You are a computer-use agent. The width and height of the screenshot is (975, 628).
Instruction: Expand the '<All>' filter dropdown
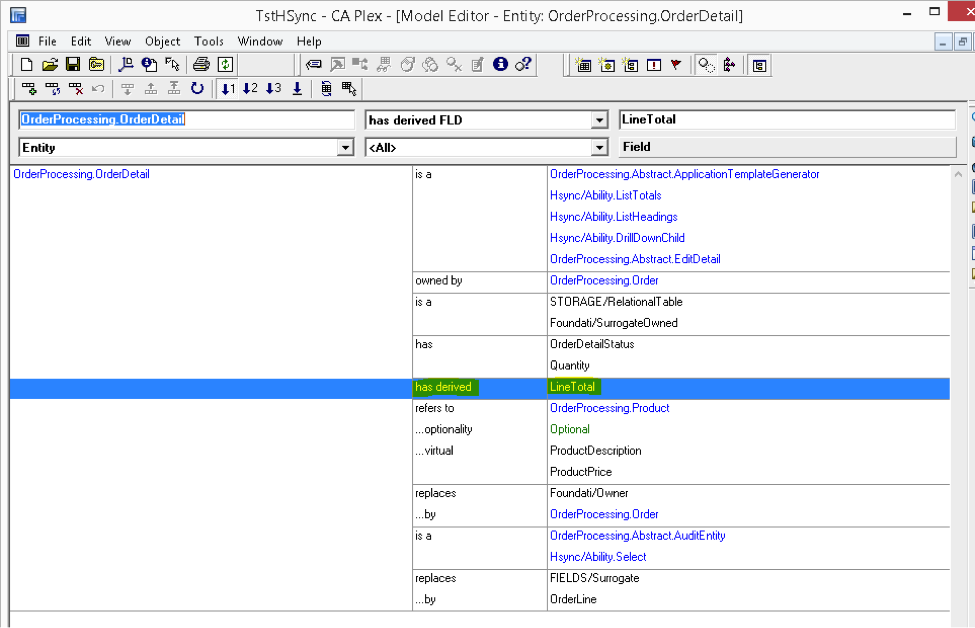point(599,147)
